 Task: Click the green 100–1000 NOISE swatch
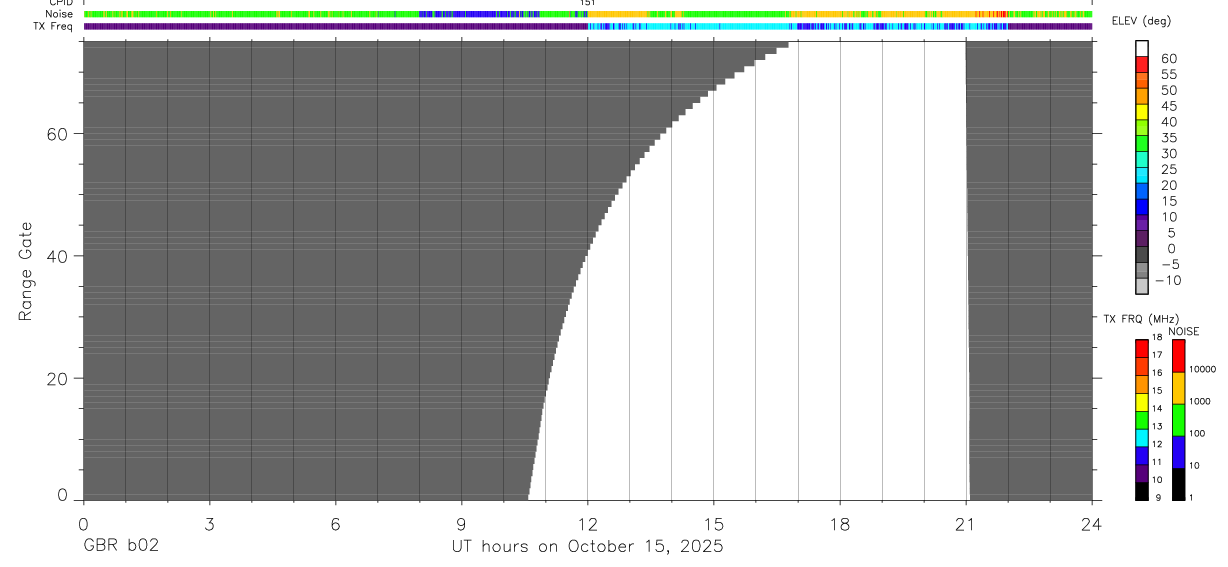1178,419
